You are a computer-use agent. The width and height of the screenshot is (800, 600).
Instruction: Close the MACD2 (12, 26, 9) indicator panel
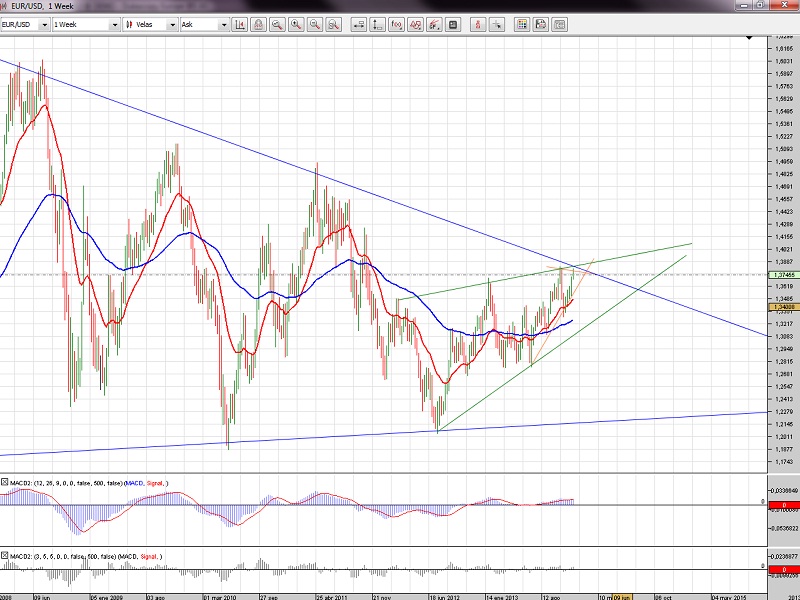(5, 483)
